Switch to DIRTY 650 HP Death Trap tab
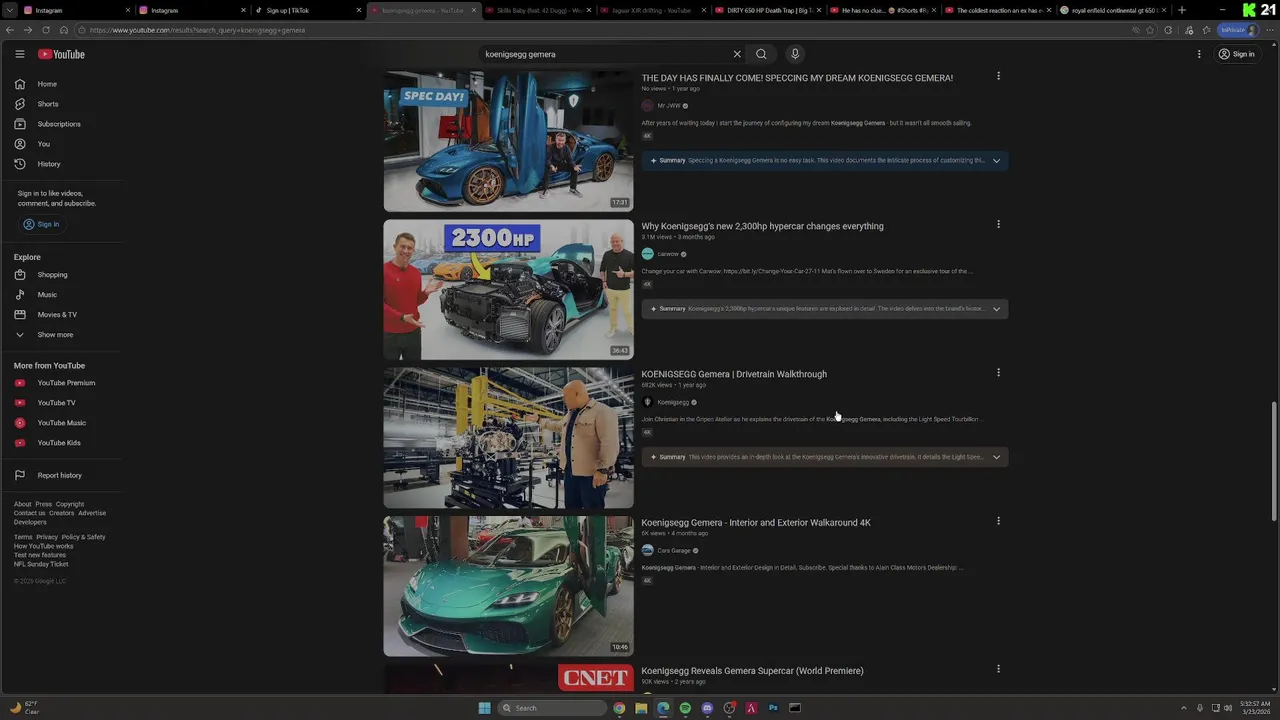 tap(766, 10)
